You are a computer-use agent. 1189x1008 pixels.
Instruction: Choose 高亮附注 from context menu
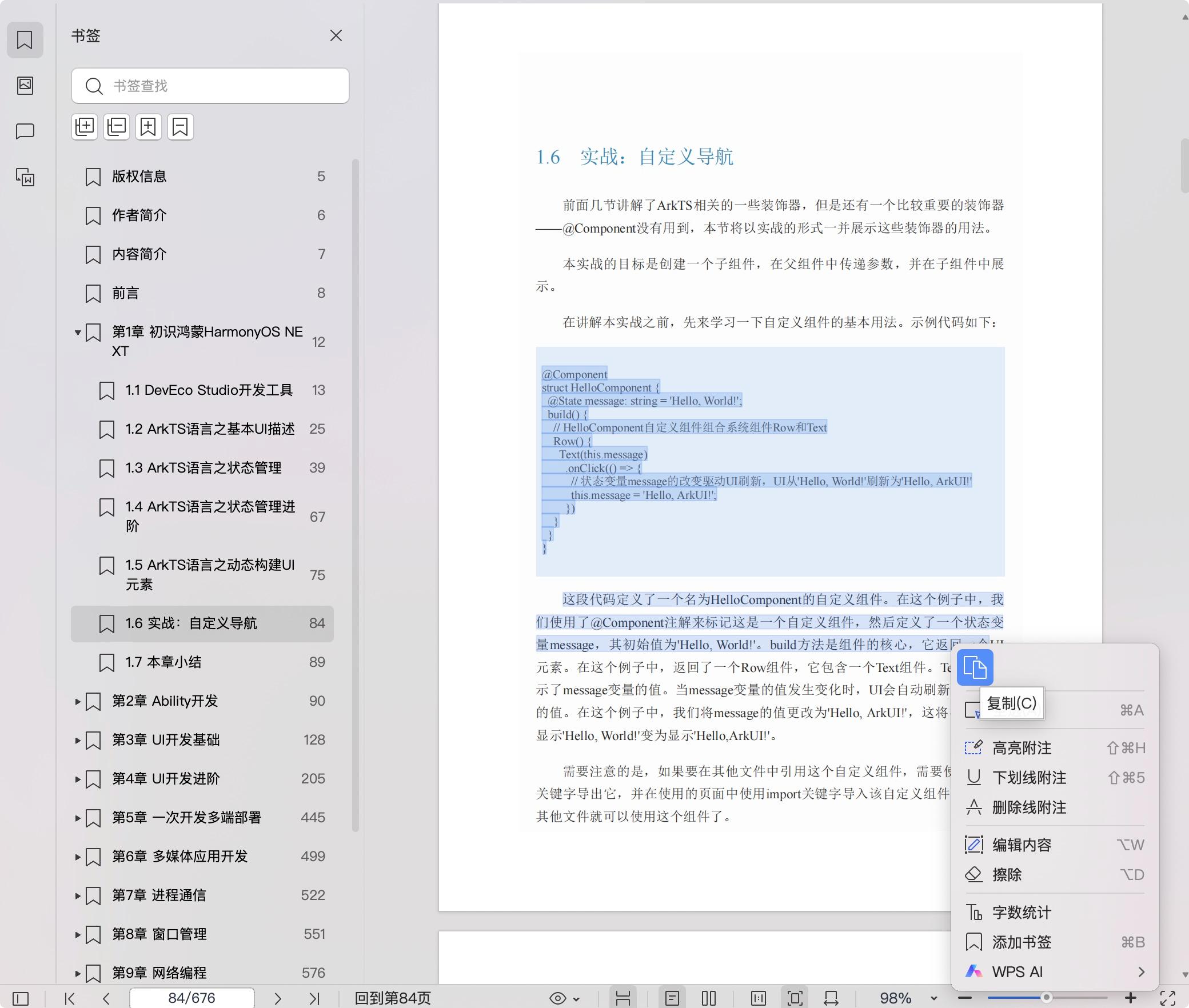pyautogui.click(x=1022, y=748)
